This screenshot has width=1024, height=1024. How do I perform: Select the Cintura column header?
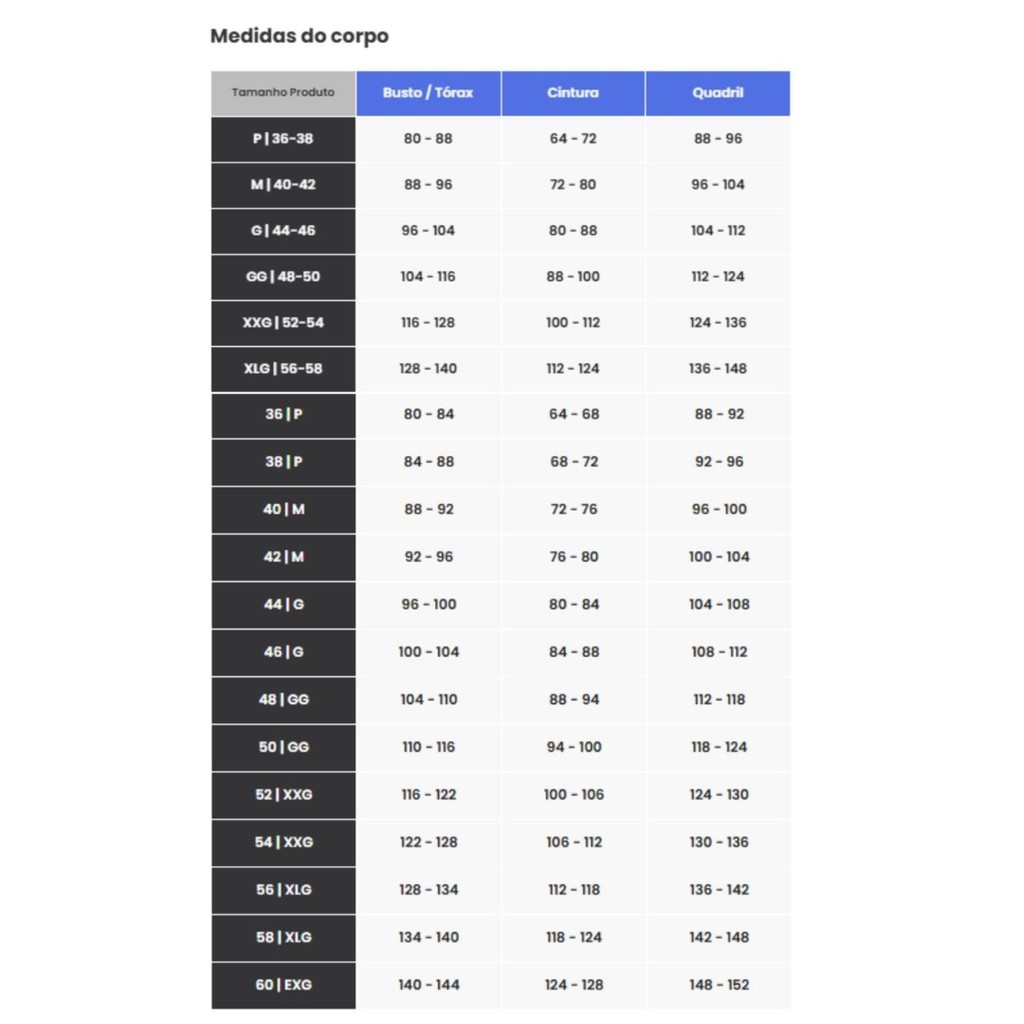tap(573, 93)
